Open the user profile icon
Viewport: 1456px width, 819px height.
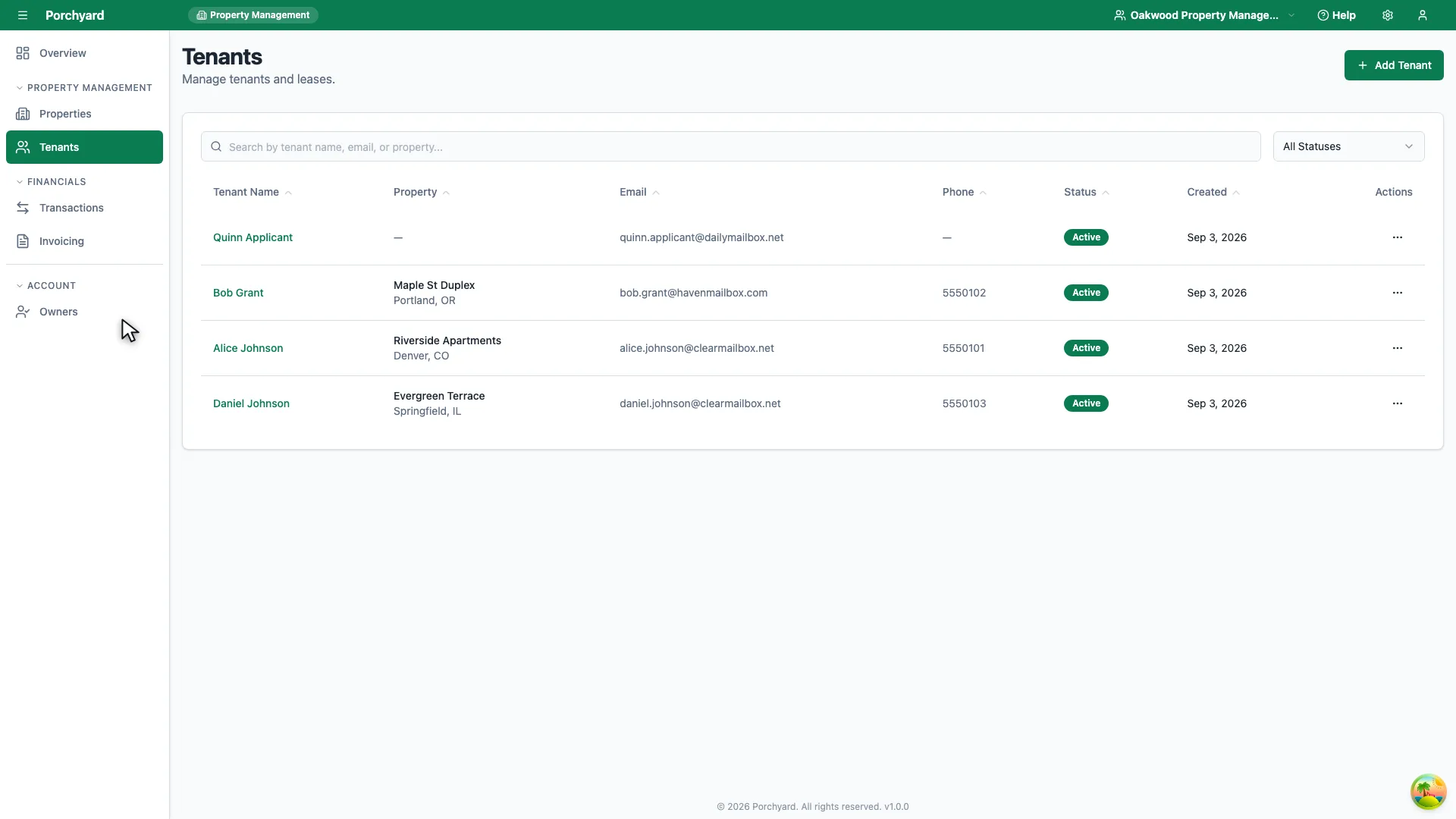(x=1423, y=15)
